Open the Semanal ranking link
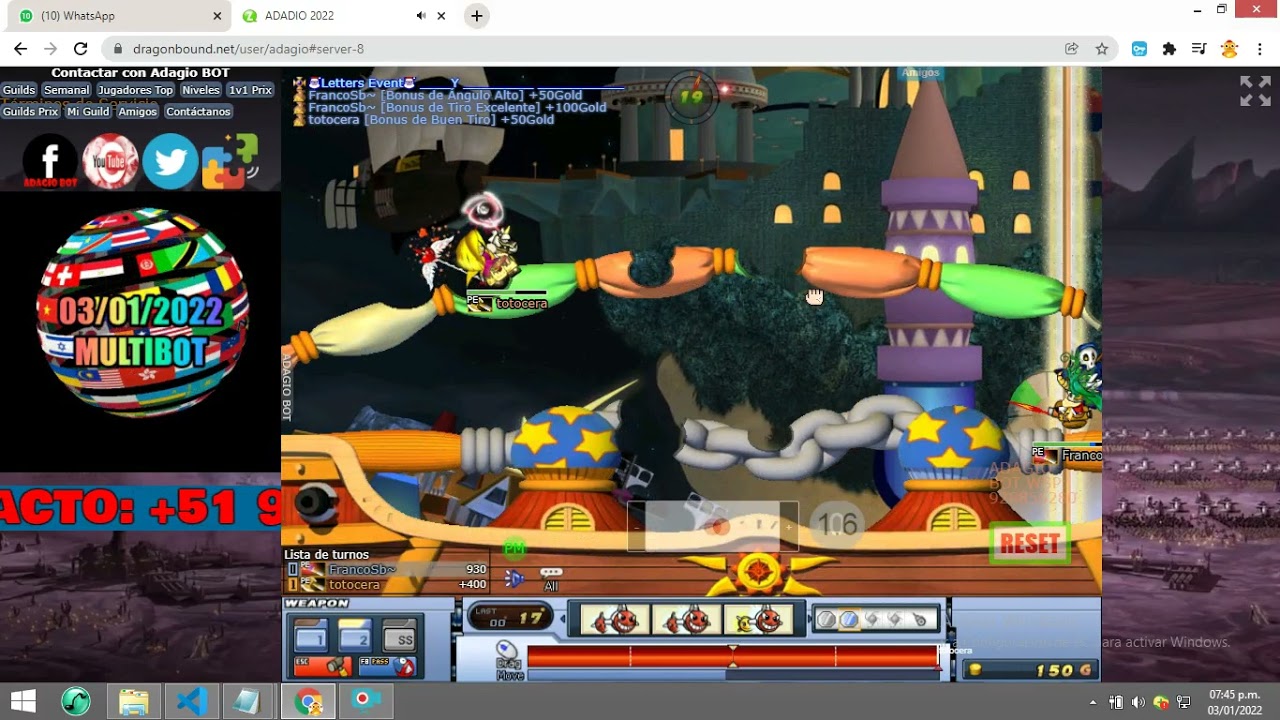 pyautogui.click(x=66, y=90)
